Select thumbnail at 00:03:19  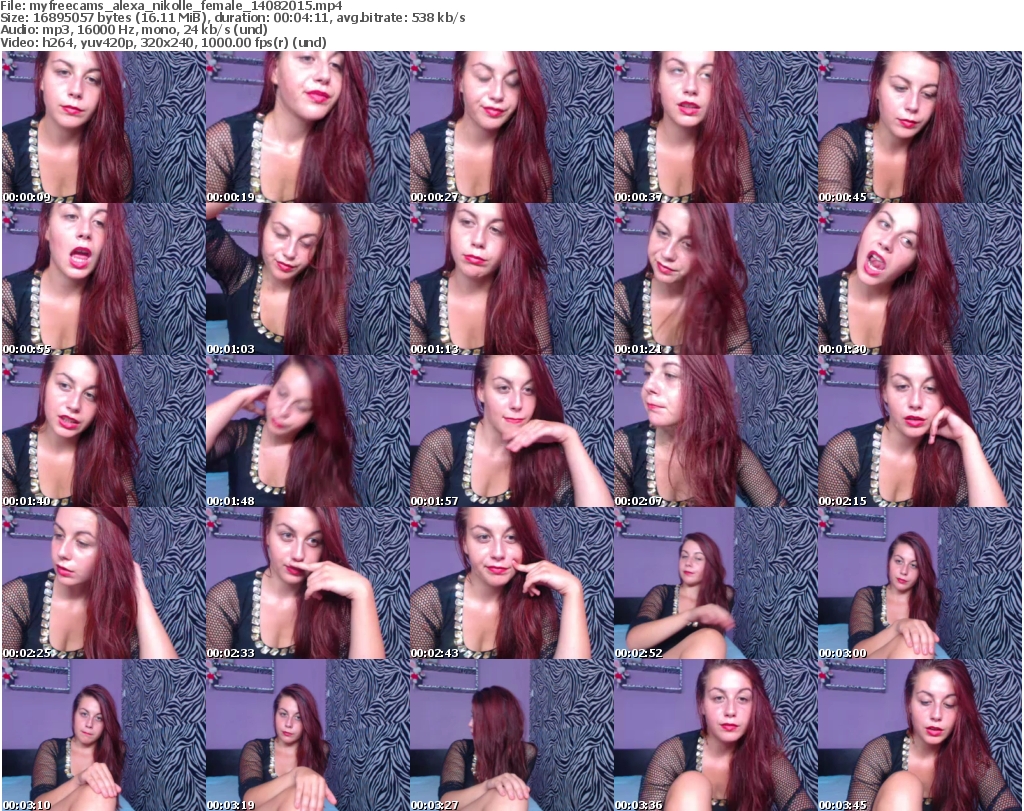308,735
